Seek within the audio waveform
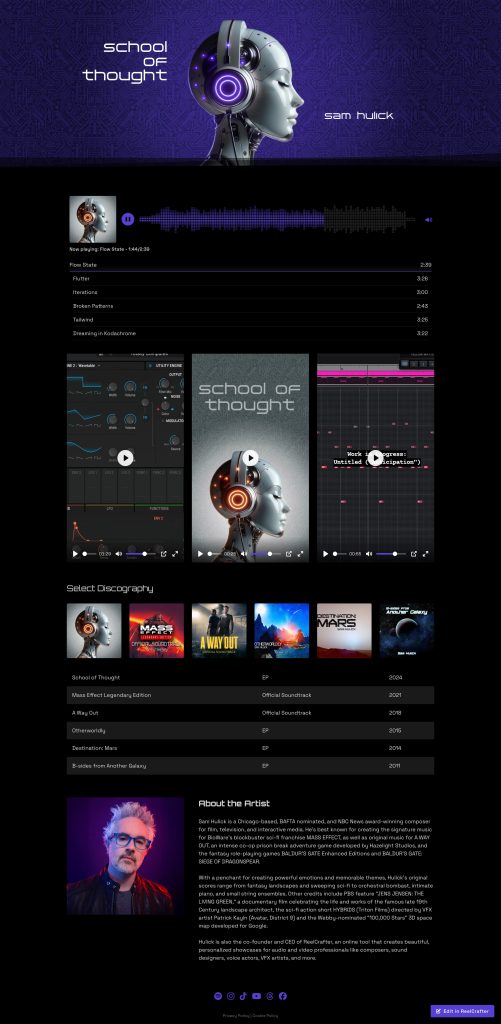 click(277, 219)
